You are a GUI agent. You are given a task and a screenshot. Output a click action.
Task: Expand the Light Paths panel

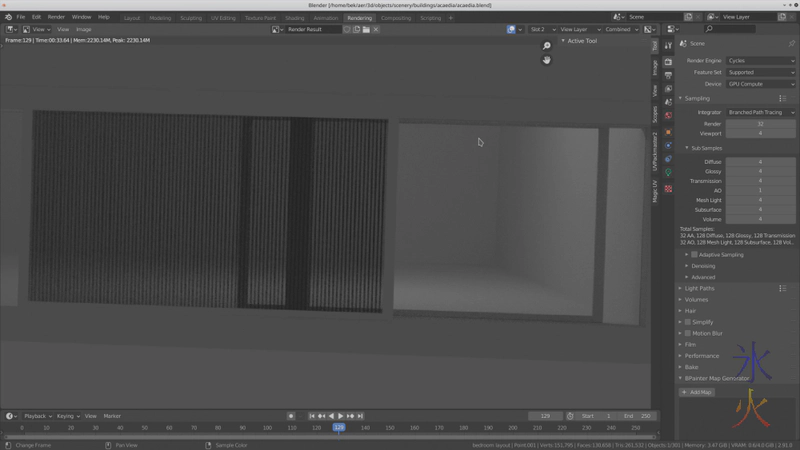700,288
